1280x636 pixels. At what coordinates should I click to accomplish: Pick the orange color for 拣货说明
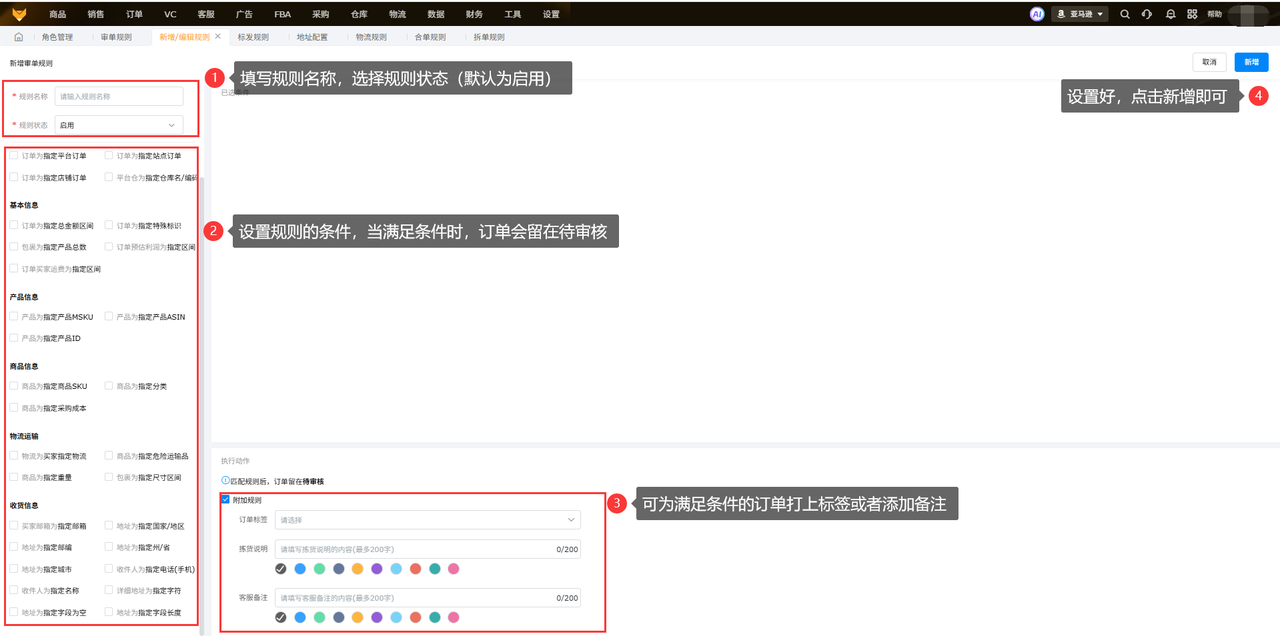357,569
